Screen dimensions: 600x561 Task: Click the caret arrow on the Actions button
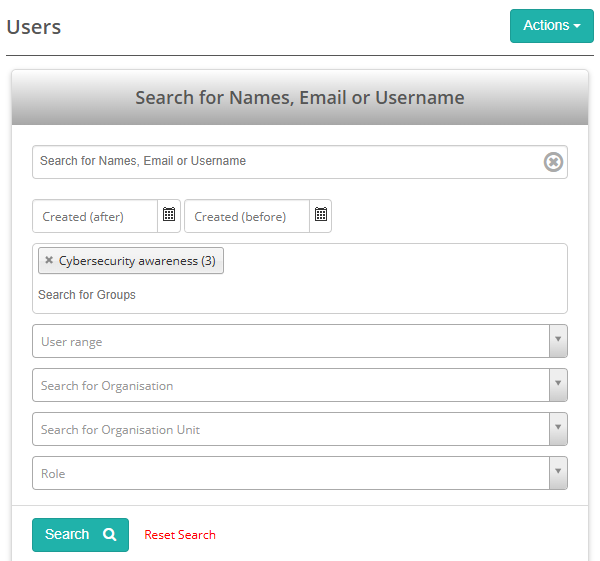[577, 27]
